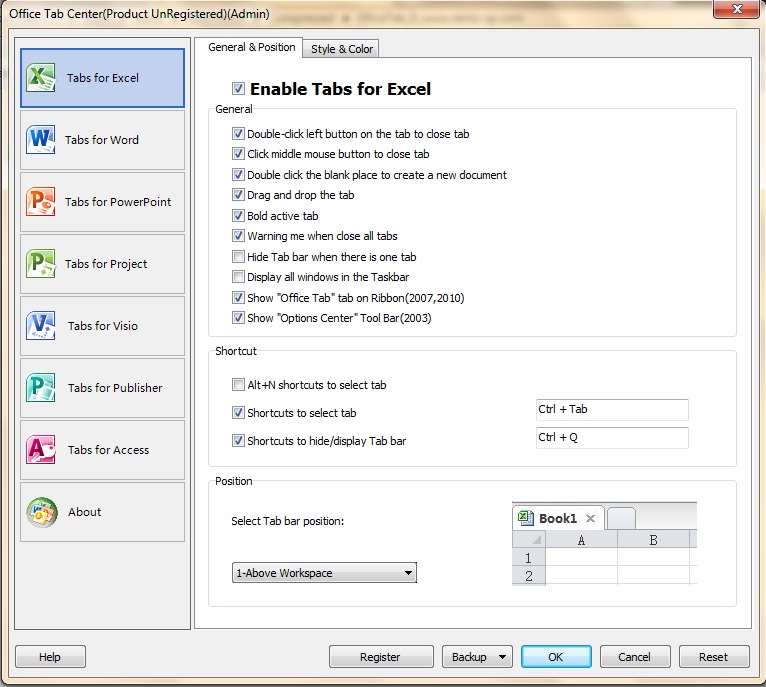Enable Hide Tab bar when there is one tab
This screenshot has width=766, height=687.
(238, 257)
